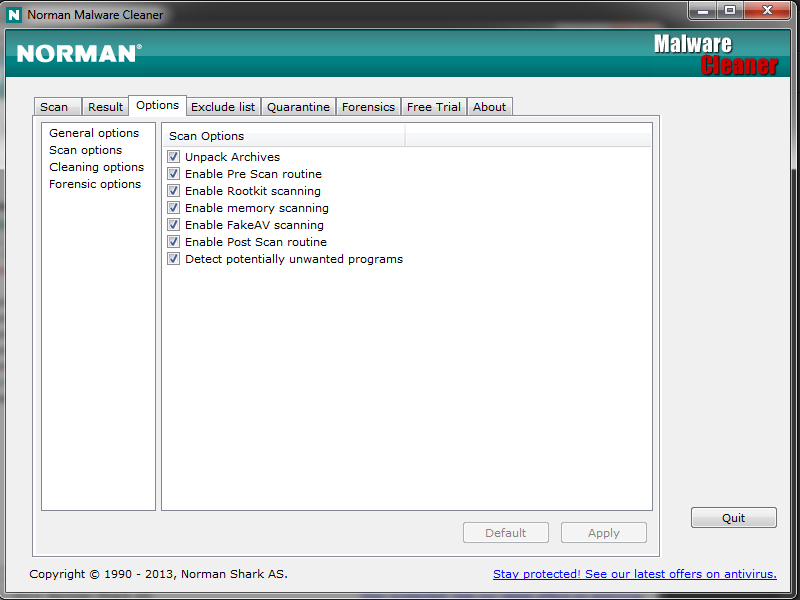The image size is (800, 600).
Task: Select General options in the sidebar
Action: 94,133
